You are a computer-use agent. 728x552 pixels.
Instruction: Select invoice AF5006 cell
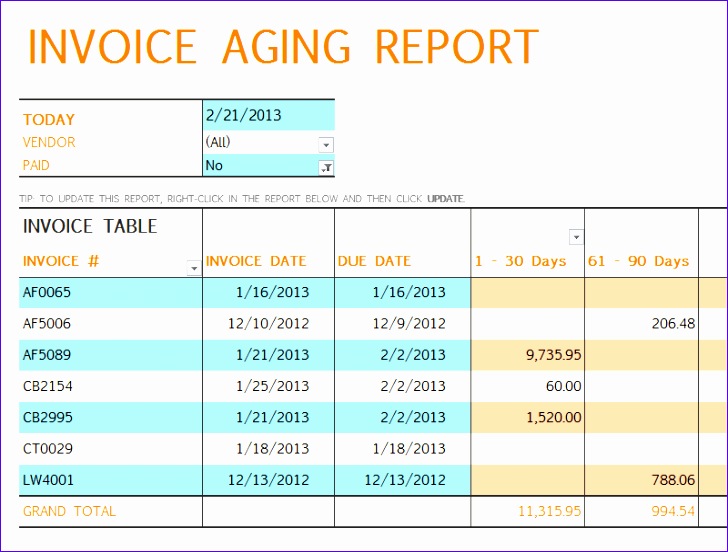pyautogui.click(x=110, y=324)
